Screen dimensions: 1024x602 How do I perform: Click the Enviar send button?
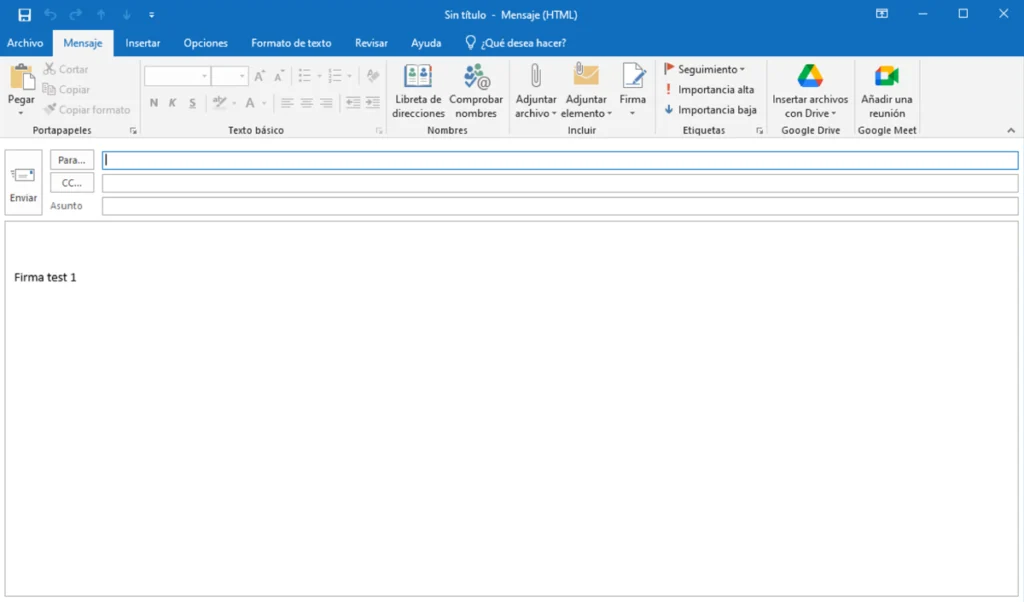coord(23,183)
